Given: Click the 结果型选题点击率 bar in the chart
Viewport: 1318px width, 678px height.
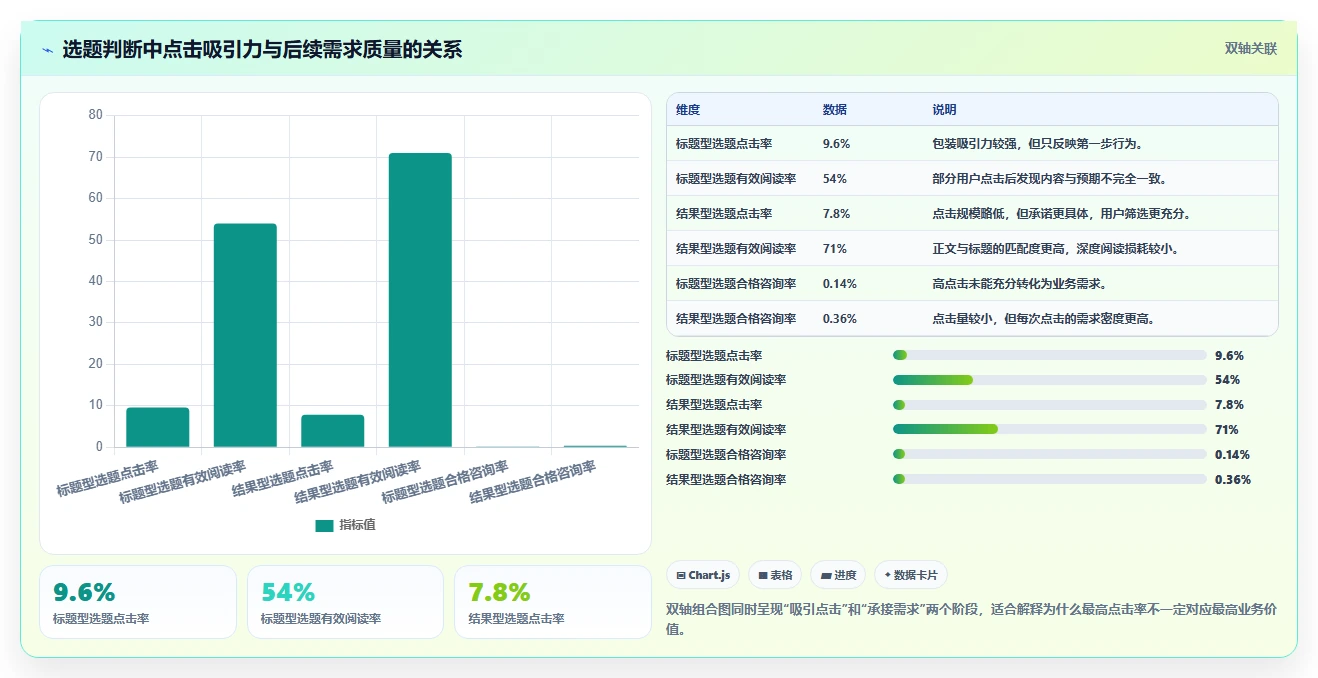Looking at the screenshot, I should 332,431.
